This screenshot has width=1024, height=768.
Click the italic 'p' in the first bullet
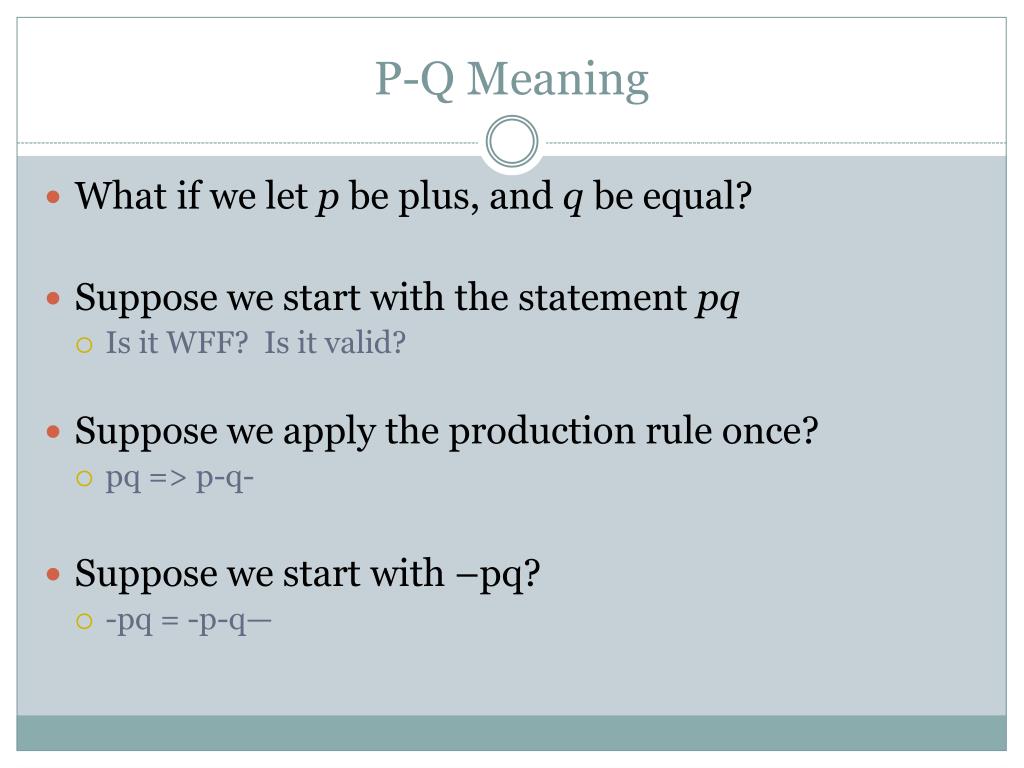pos(328,199)
